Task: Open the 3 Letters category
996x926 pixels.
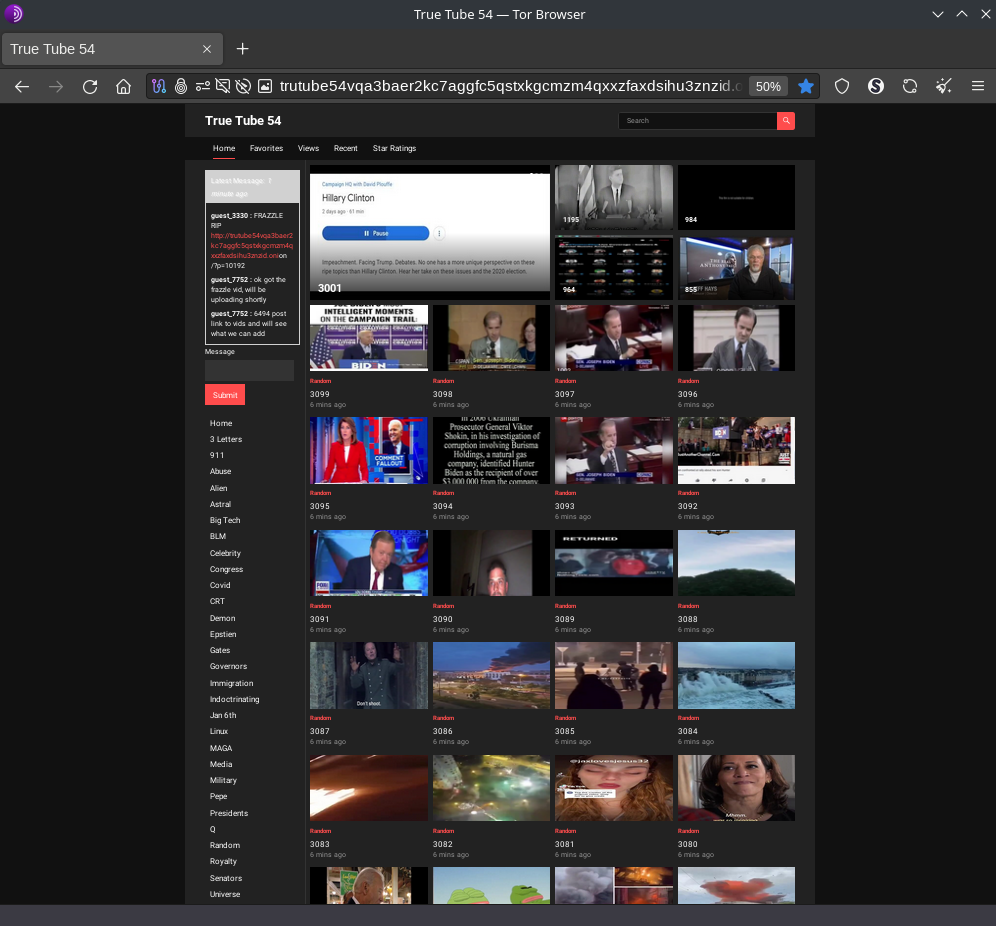Action: [x=225, y=440]
